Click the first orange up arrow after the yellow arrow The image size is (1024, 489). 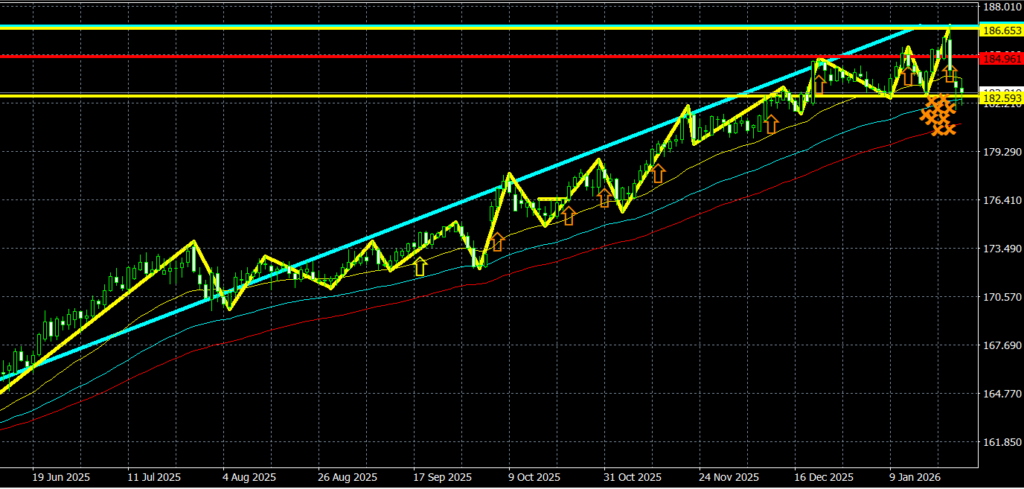click(x=497, y=242)
